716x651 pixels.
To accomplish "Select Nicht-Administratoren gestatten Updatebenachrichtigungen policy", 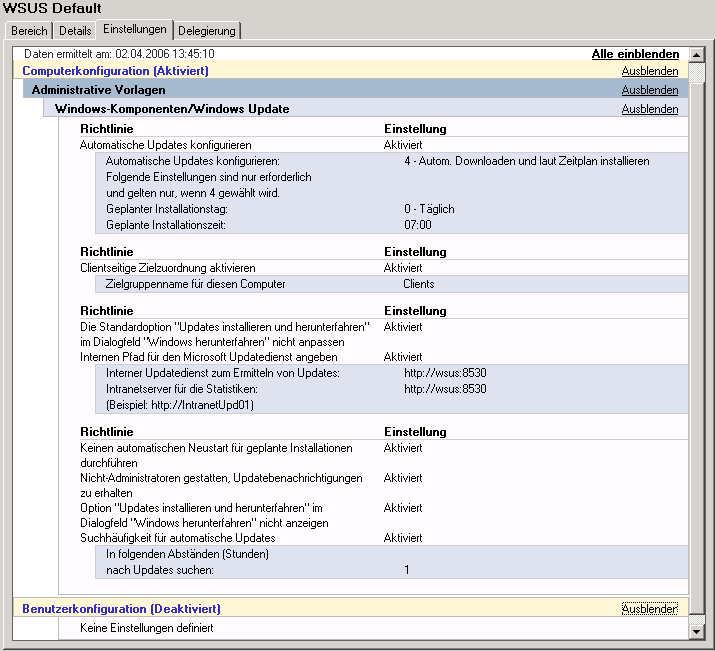I will click(221, 486).
